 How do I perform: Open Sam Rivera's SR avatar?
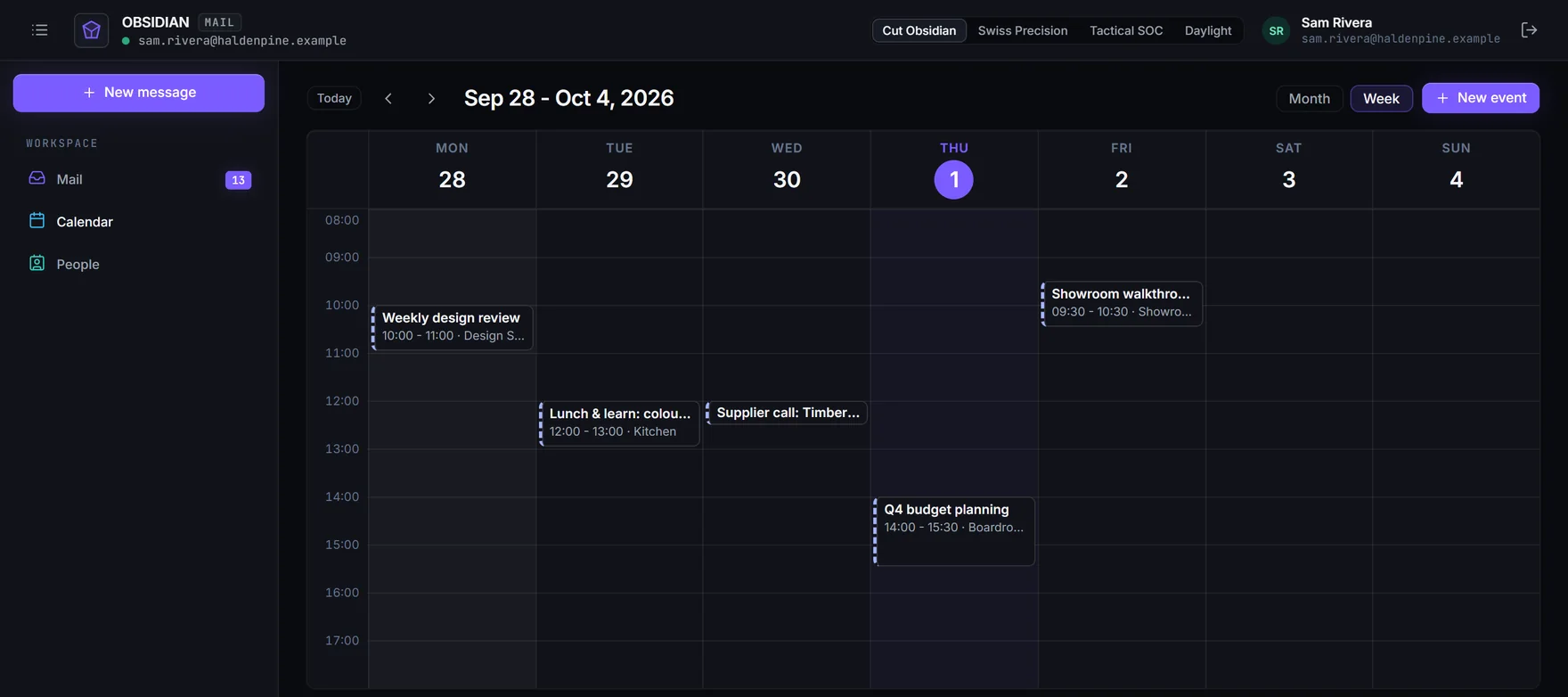tap(1276, 30)
